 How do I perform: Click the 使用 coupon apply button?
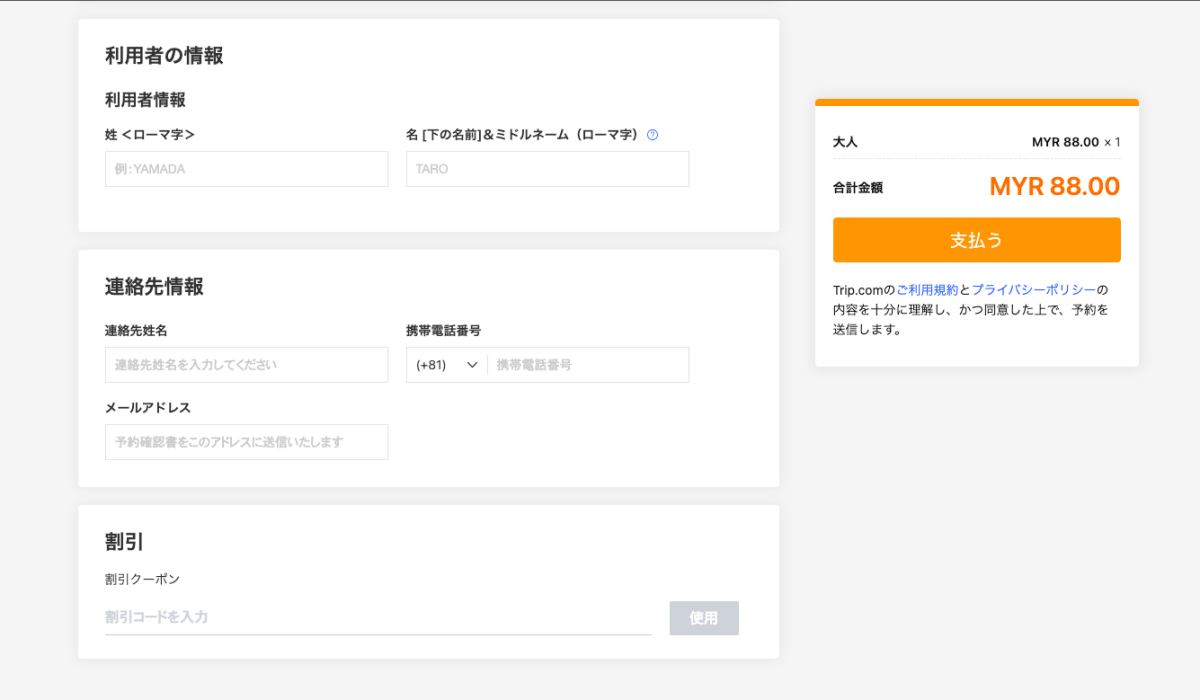pos(704,618)
